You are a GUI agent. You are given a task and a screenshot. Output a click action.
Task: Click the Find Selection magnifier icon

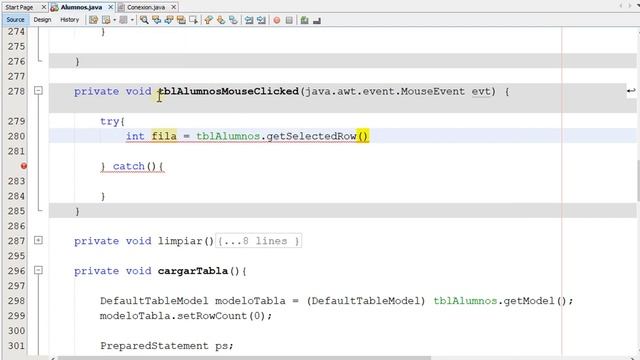(144, 20)
